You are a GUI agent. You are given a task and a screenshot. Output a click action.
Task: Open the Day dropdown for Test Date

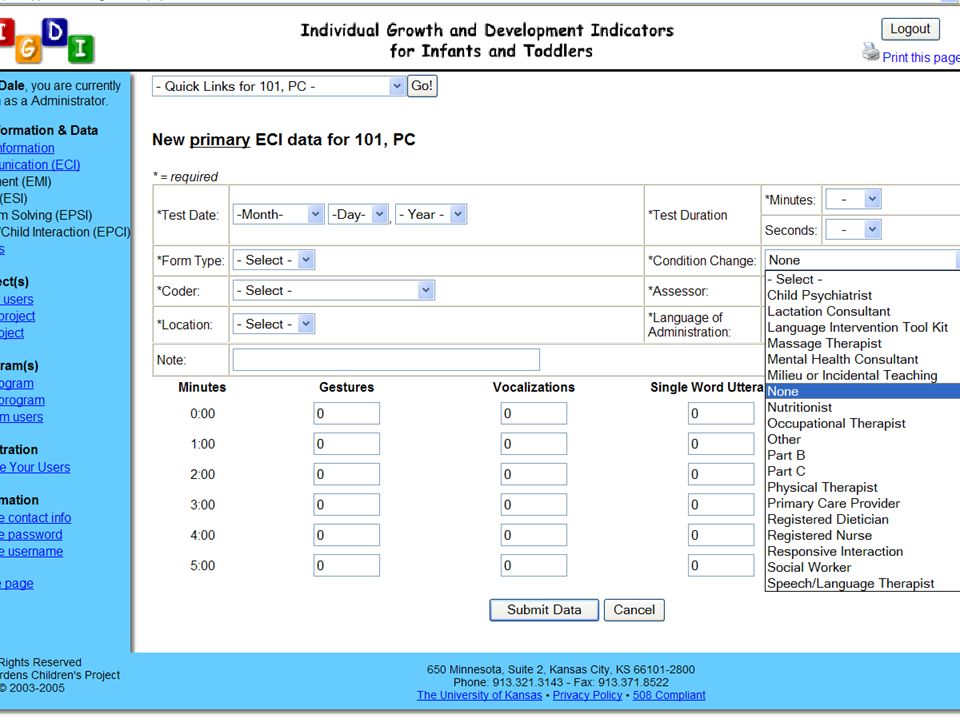pos(358,214)
